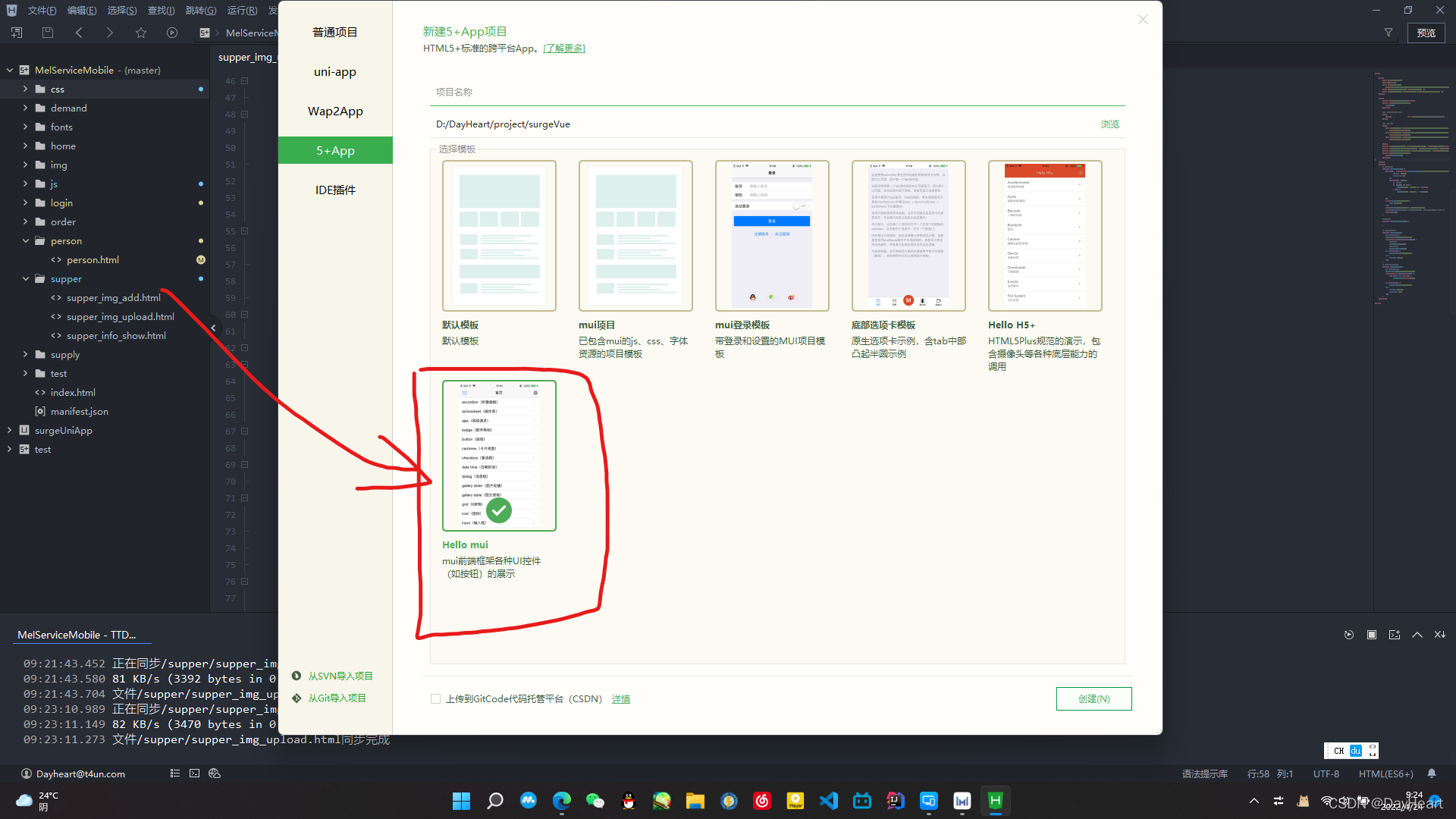Expand the surgeUniApp project node
Viewport: 1456px width, 819px height.
click(x=10, y=430)
